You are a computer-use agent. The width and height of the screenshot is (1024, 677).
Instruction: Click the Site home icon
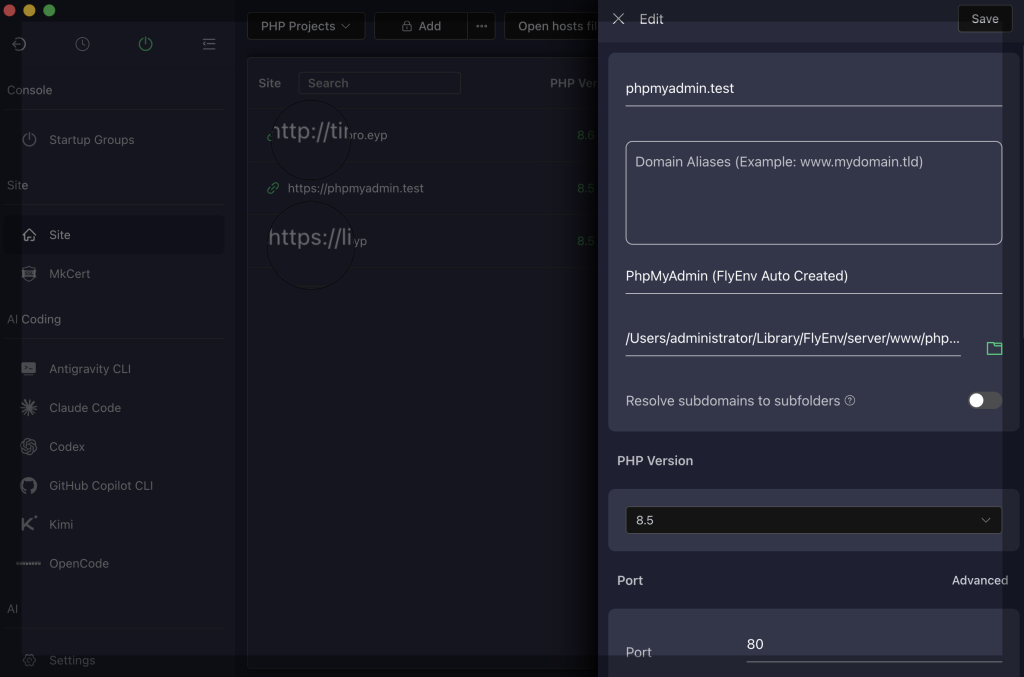29,235
